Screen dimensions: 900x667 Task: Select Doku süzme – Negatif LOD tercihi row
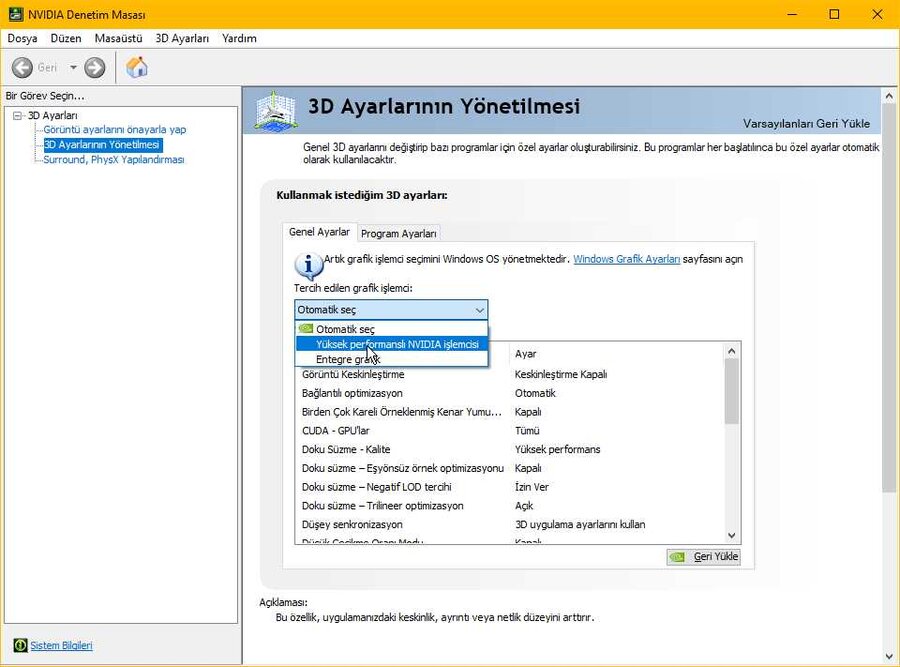pyautogui.click(x=510, y=487)
